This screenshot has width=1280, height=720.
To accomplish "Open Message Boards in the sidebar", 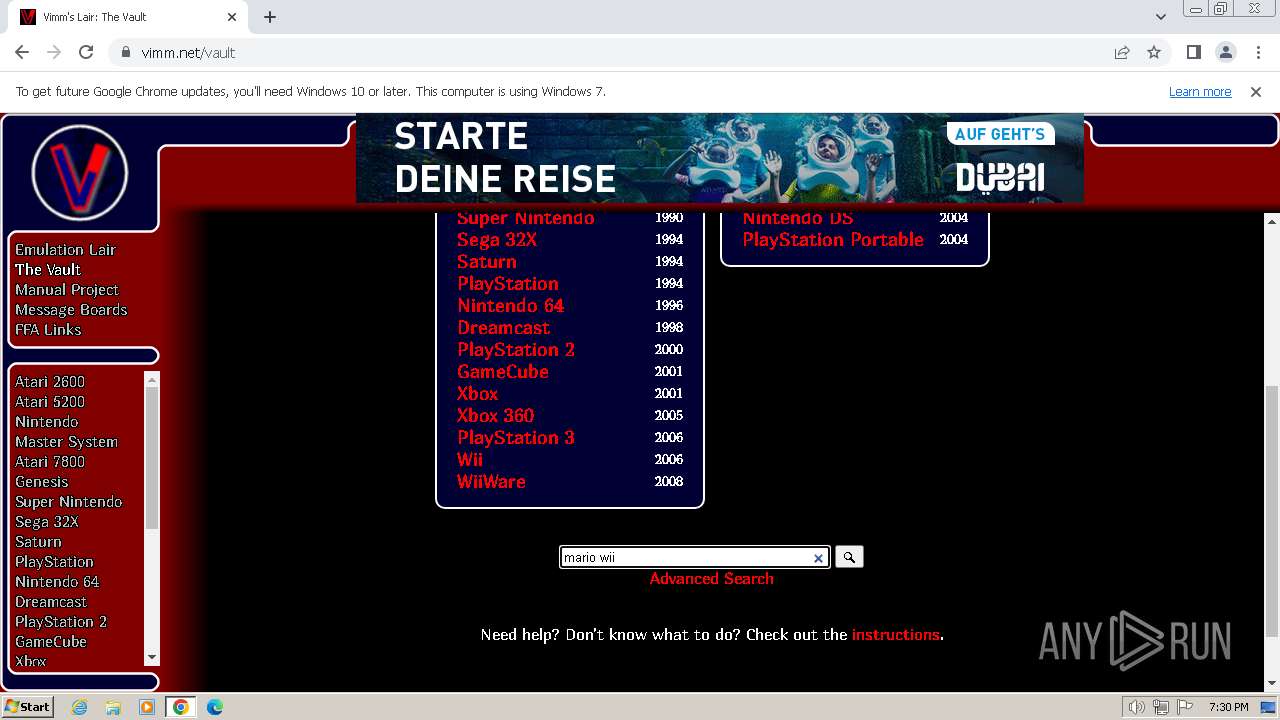I will [71, 309].
